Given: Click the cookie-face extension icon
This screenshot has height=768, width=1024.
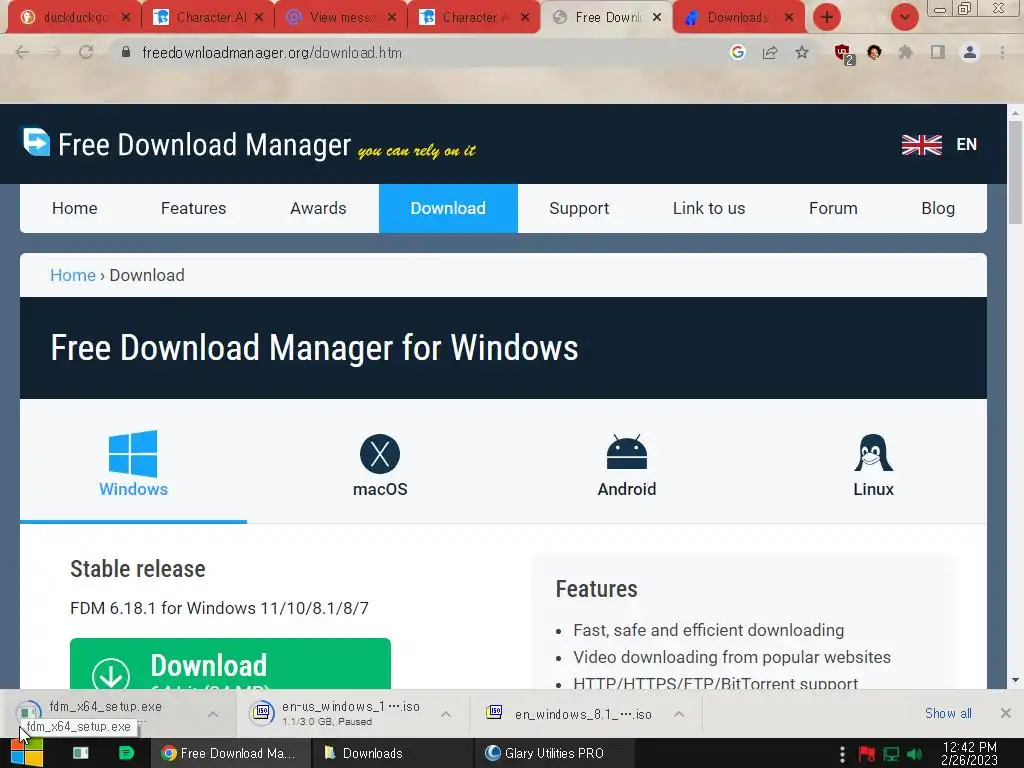Looking at the screenshot, I should pos(874,52).
